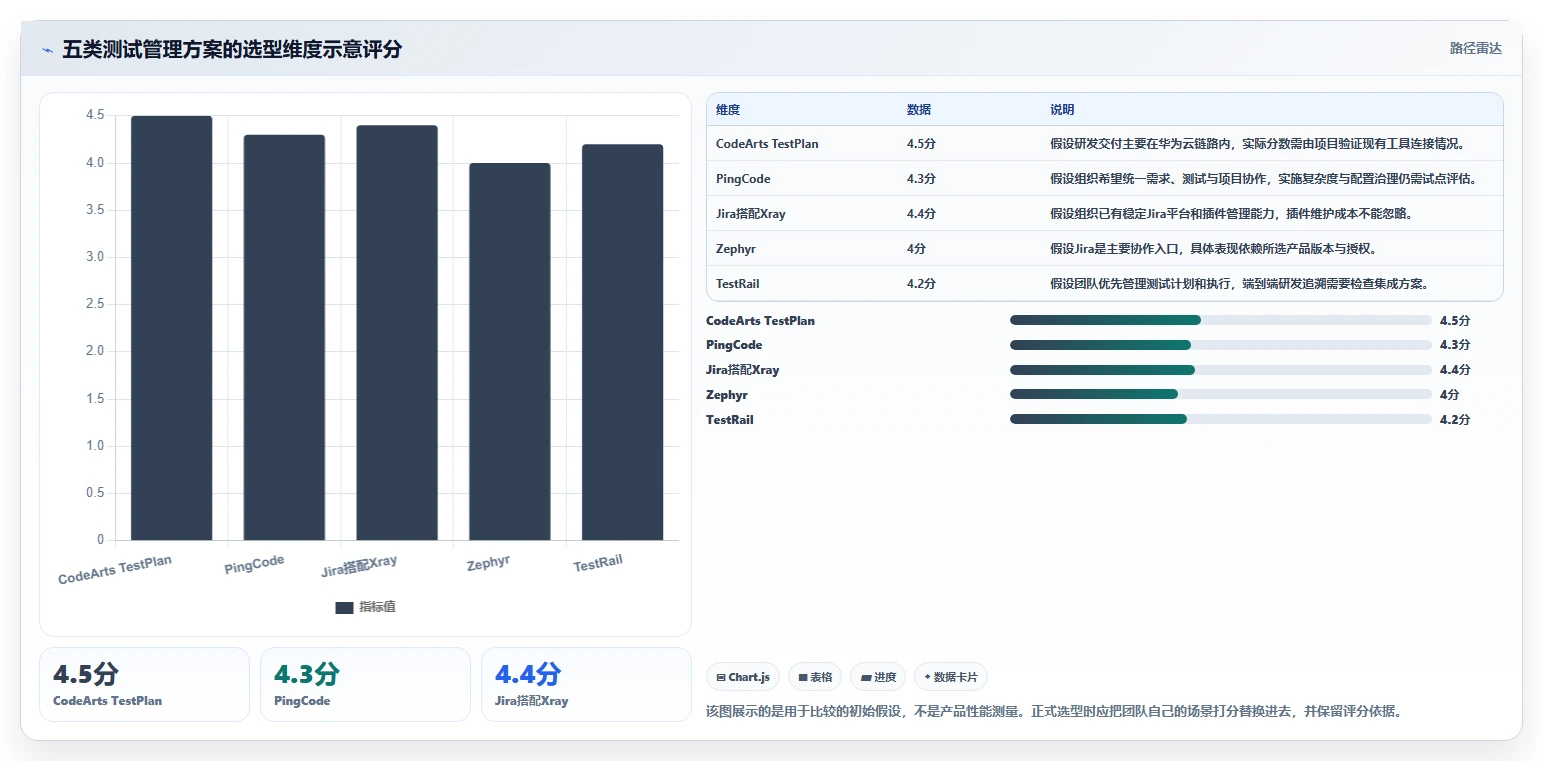Click Zephyr in the table's first column
1543x761 pixels.
point(736,249)
